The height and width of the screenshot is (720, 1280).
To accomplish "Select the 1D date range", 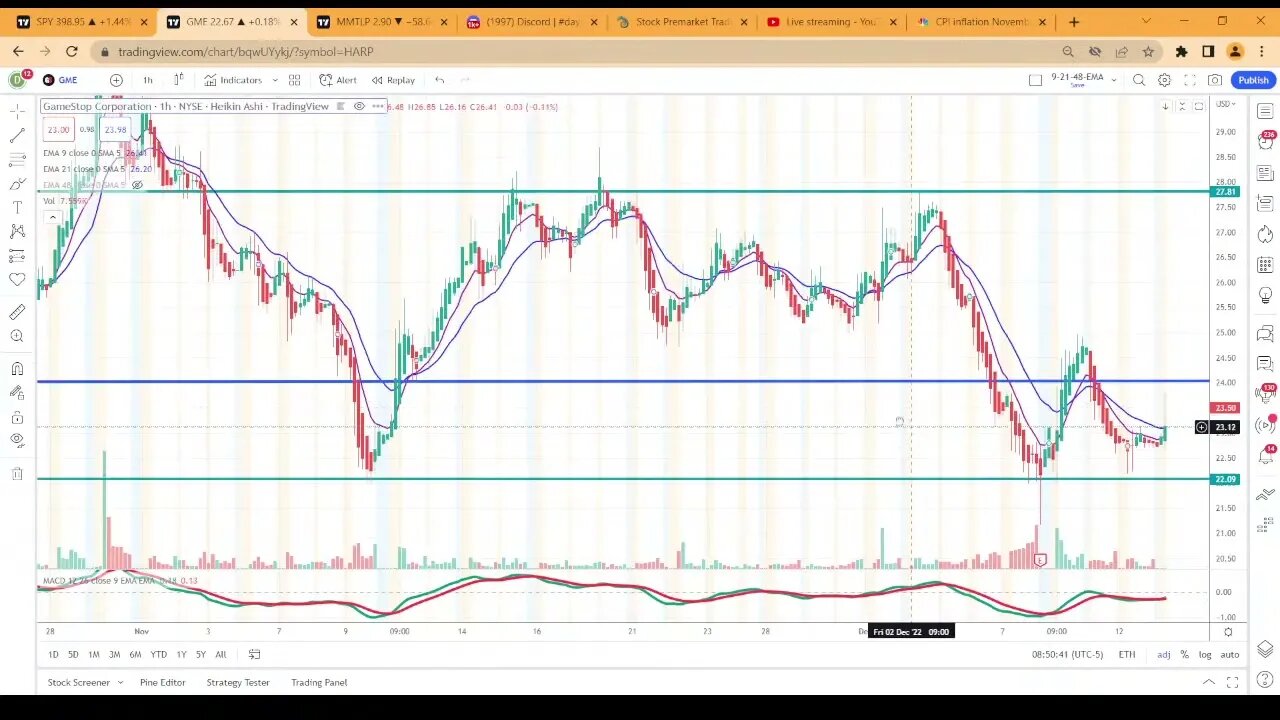I will coord(53,654).
